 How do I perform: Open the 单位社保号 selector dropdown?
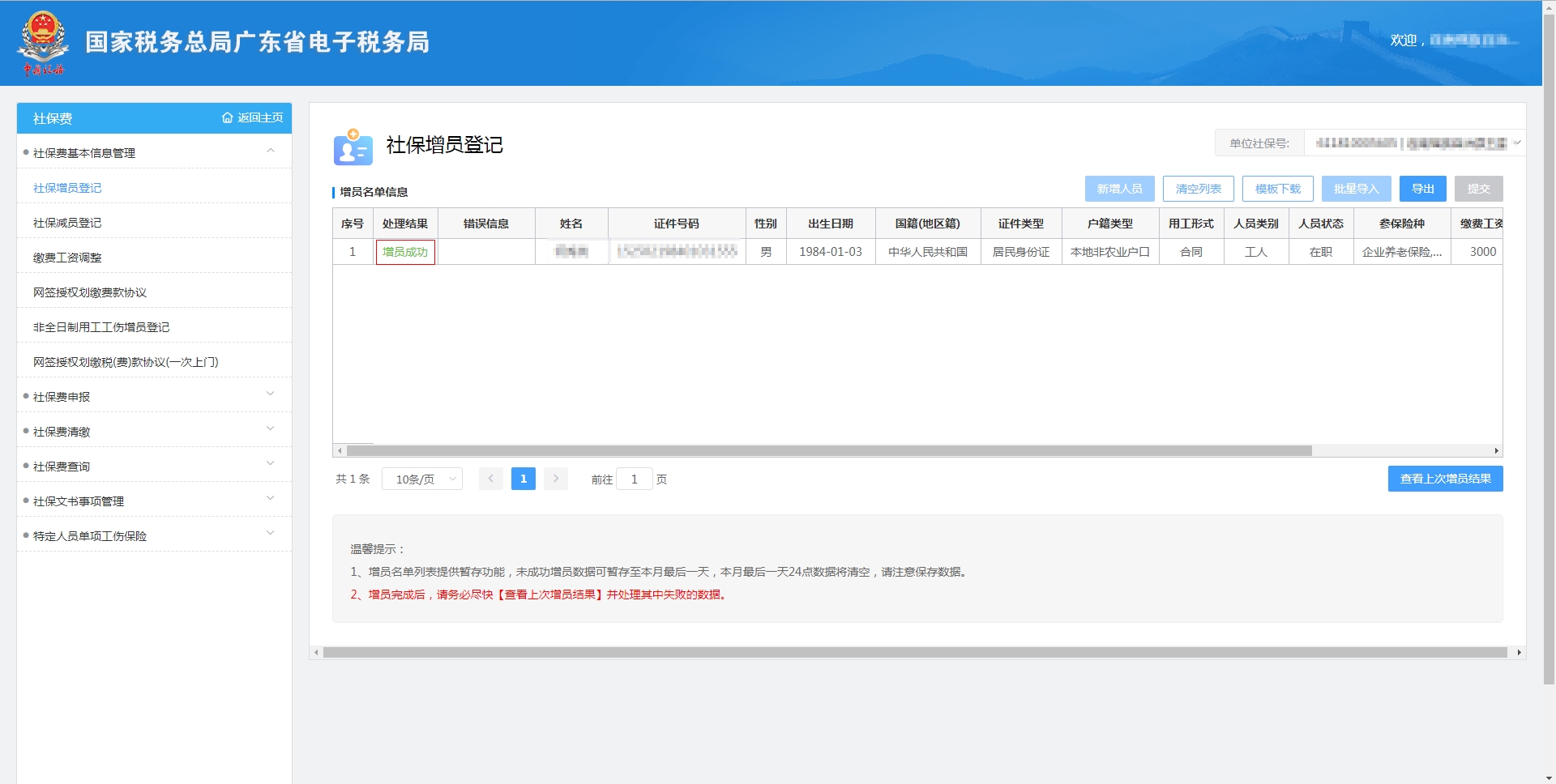[1517, 143]
